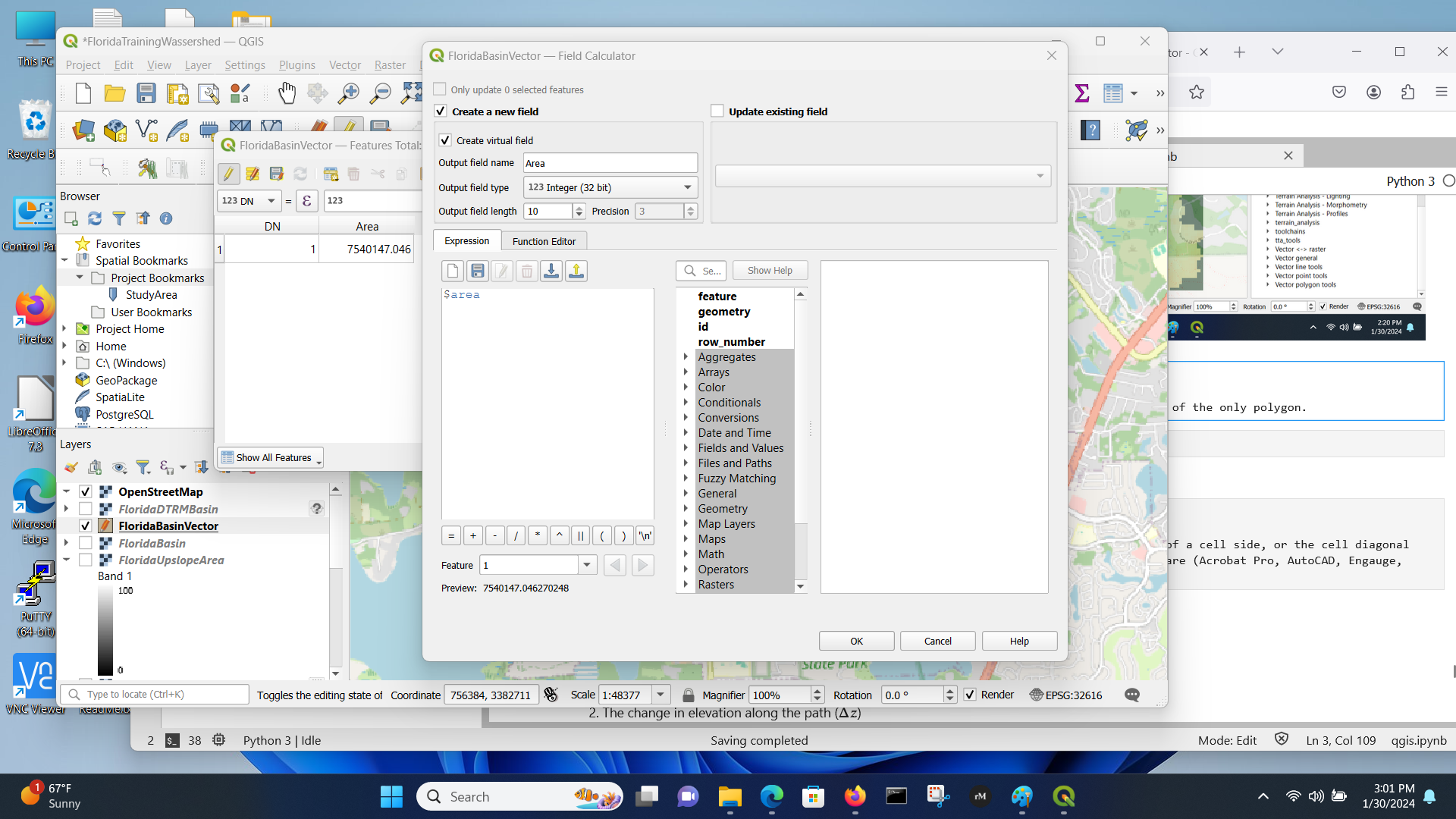Check the Update existing field checkbox
The image size is (1456, 819).
coord(717,111)
